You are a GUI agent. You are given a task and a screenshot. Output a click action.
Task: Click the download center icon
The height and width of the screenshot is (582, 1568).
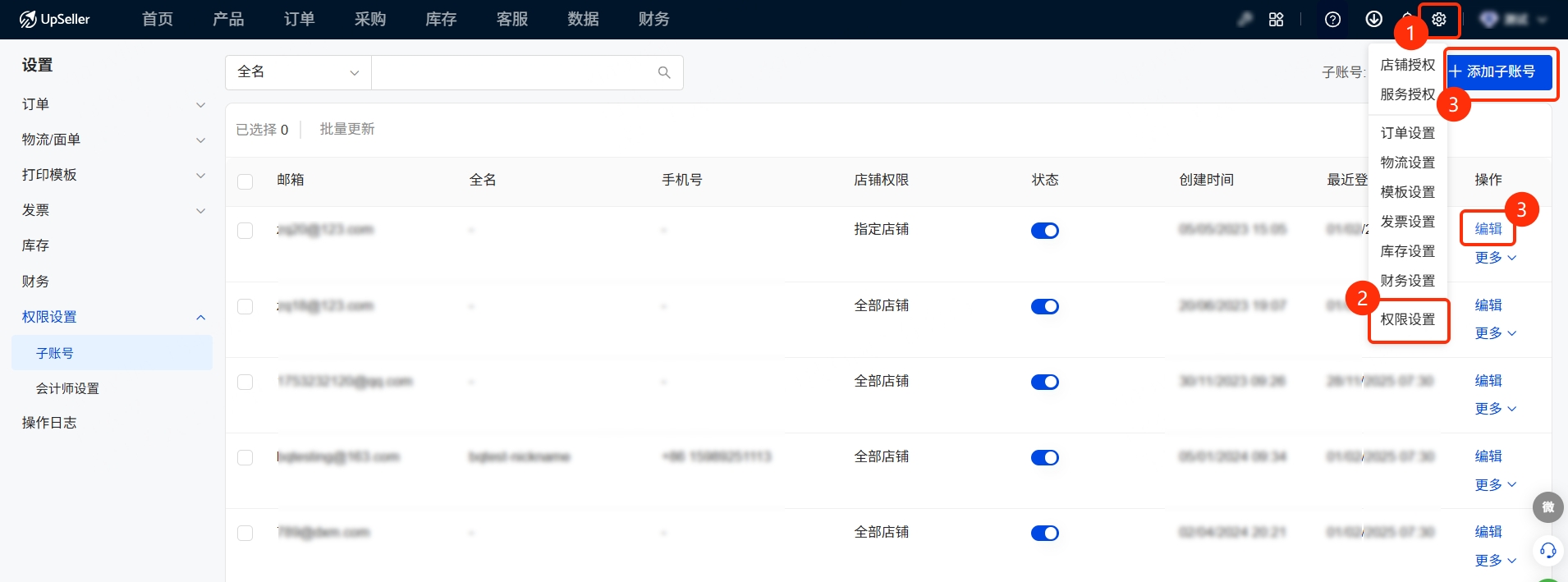1373,19
